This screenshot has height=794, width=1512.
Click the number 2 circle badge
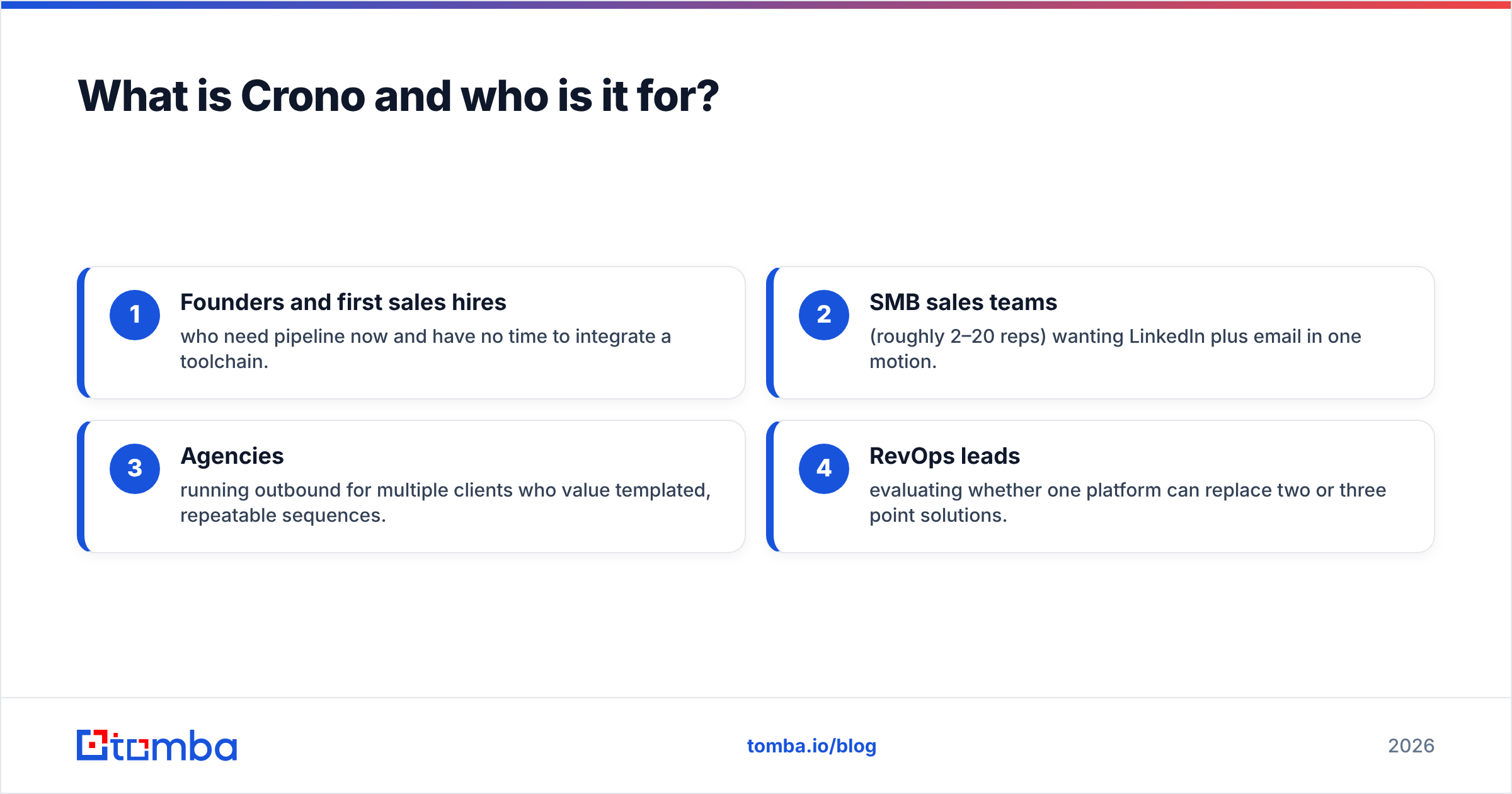point(824,315)
